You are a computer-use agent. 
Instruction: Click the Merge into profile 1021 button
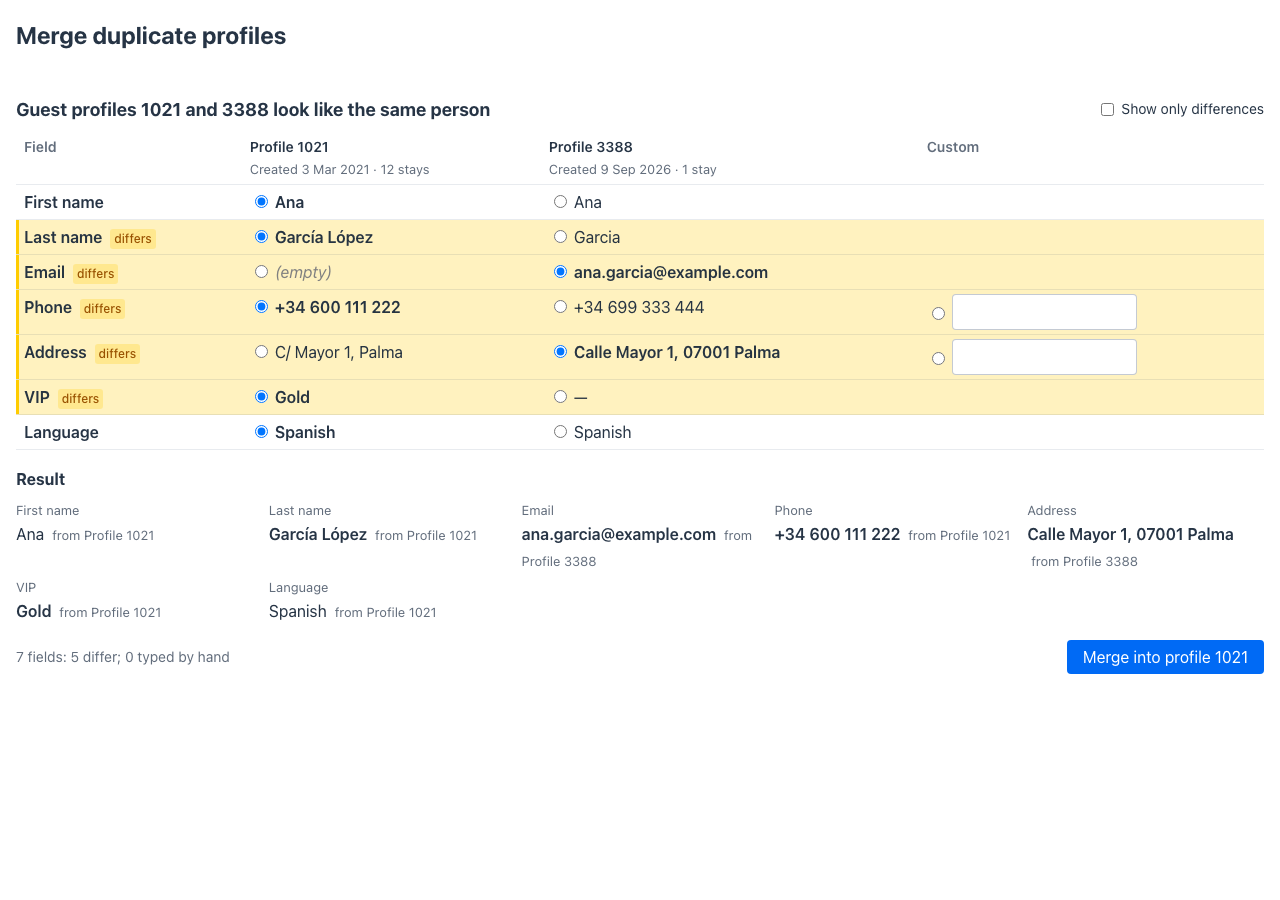(1165, 657)
